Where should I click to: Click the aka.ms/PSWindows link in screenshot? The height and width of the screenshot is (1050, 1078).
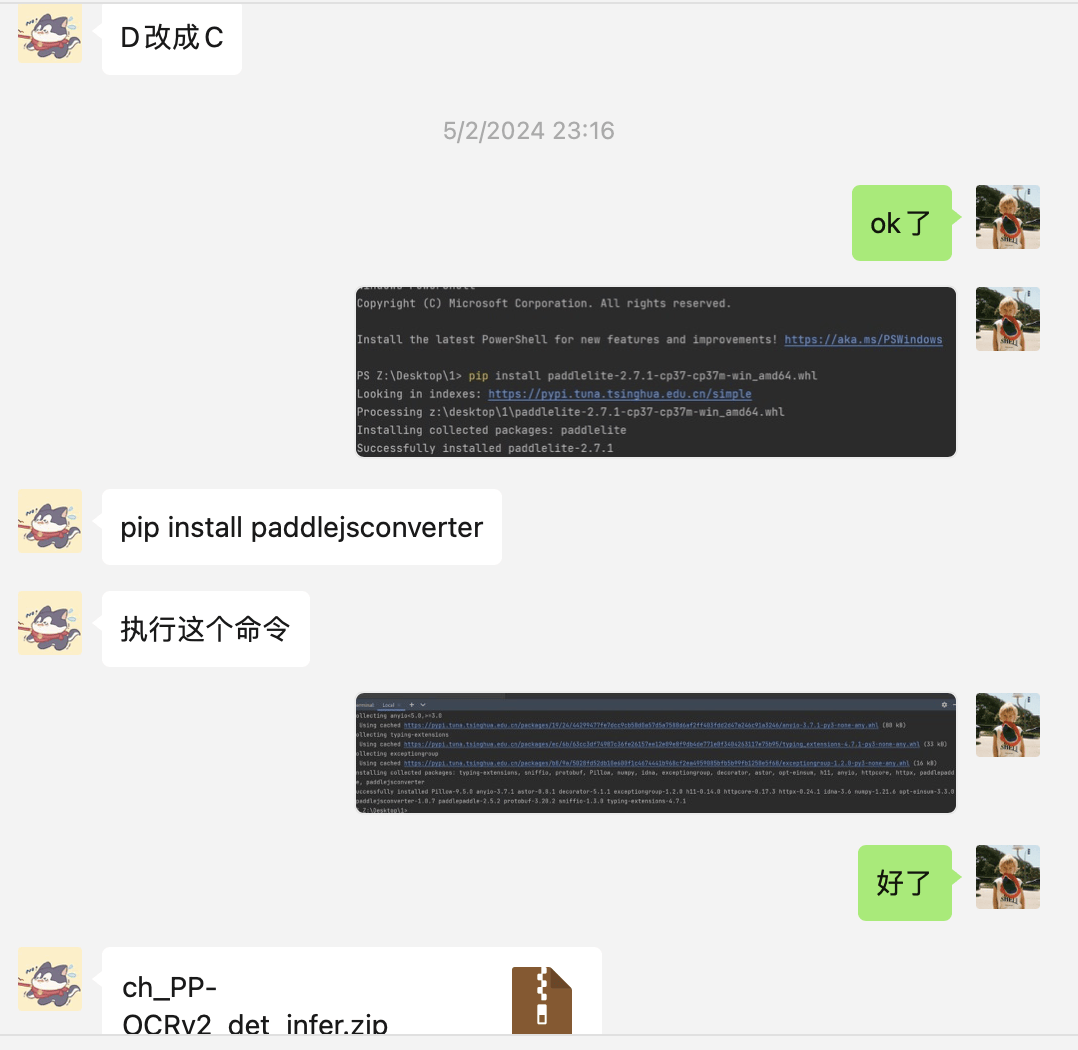[864, 340]
